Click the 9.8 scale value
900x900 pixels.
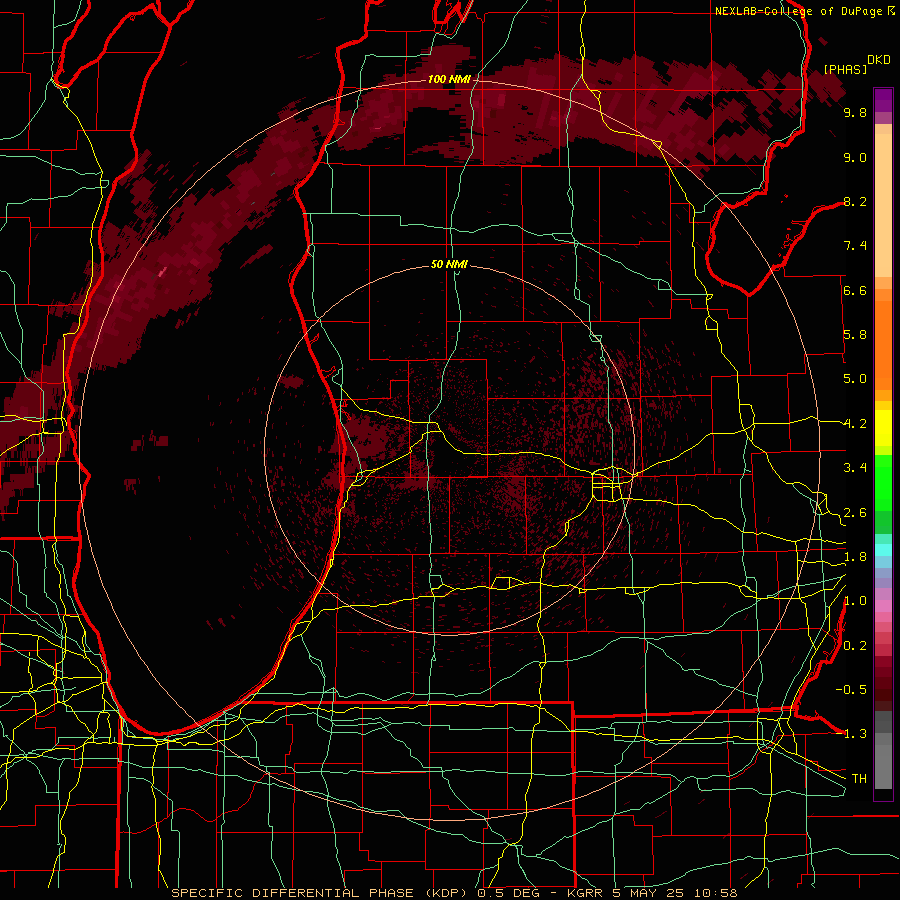pos(855,112)
